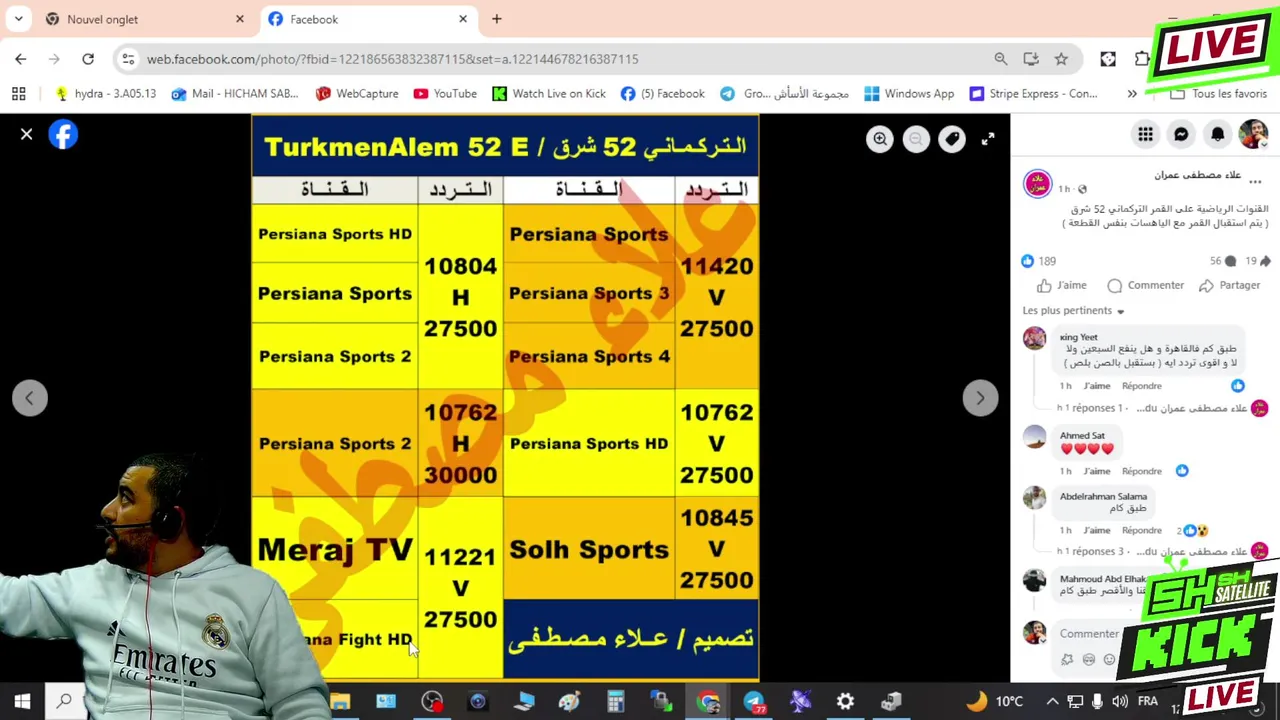
Task: Click the Facebook logo in photo viewer
Action: tap(63, 134)
